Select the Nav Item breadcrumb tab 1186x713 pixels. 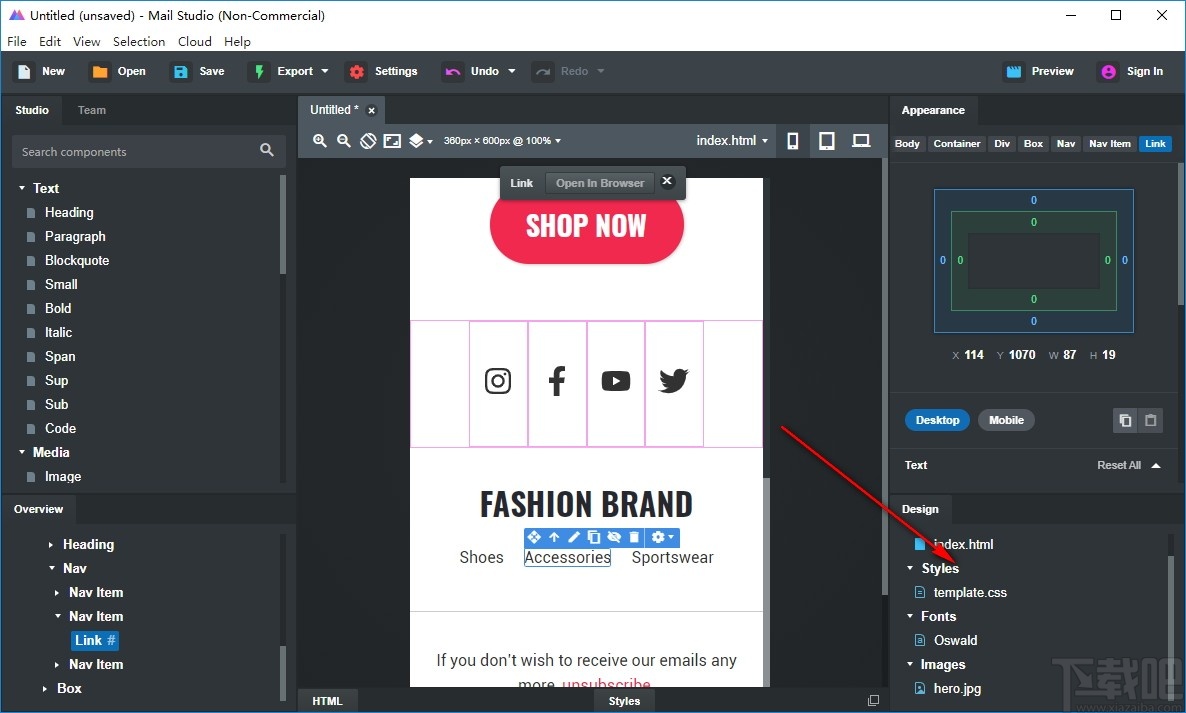(x=1110, y=144)
